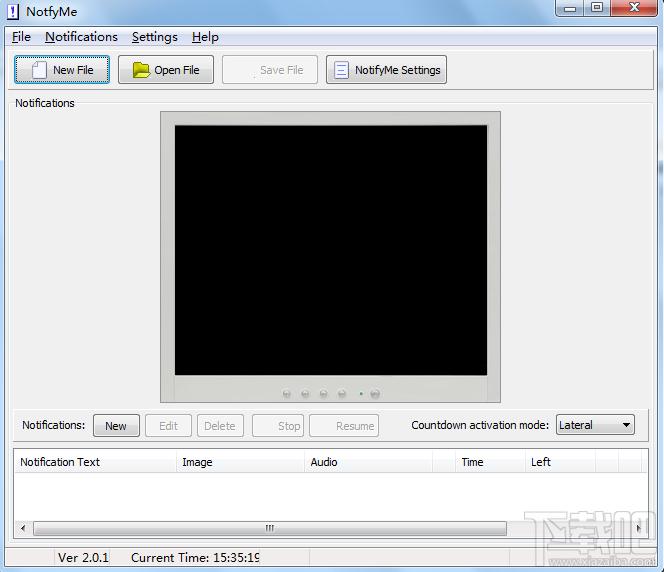Click the blank page icon on New File

[x=39, y=70]
